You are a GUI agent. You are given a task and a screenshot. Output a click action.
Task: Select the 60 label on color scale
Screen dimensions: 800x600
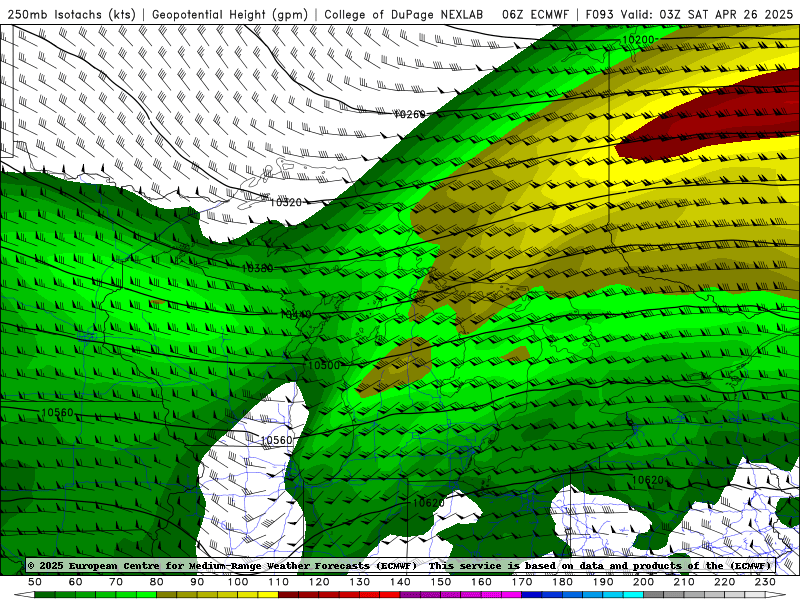(76, 582)
